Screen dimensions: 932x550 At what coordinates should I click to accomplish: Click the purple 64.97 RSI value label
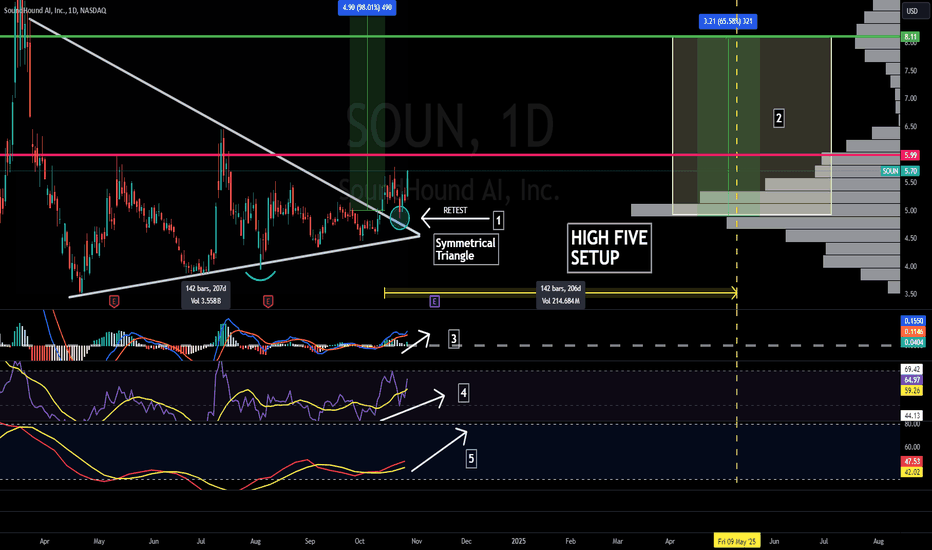[x=912, y=380]
